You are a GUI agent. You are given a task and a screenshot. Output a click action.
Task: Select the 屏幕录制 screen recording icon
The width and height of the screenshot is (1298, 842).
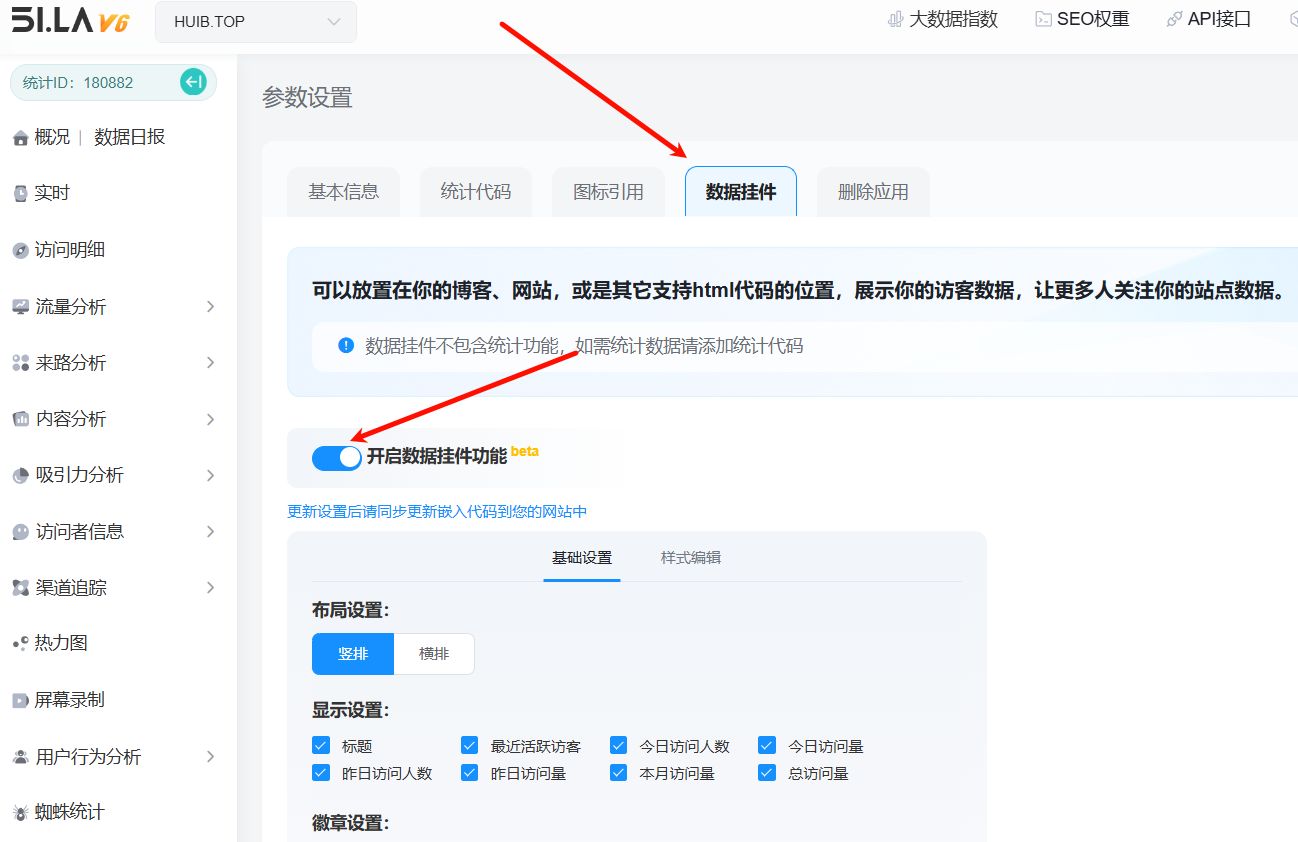coord(20,701)
